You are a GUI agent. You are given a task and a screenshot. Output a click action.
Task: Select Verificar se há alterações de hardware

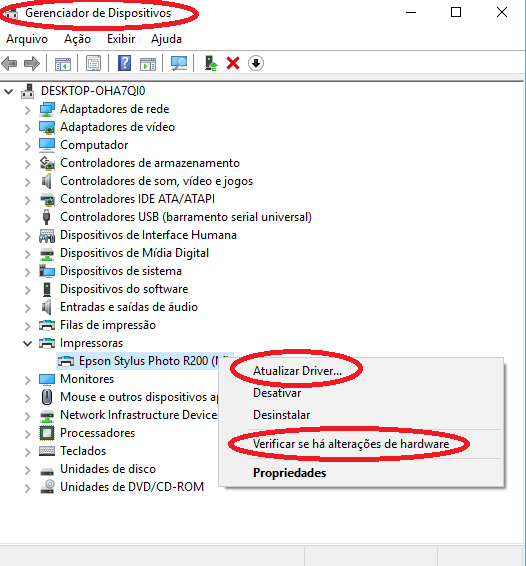351,444
